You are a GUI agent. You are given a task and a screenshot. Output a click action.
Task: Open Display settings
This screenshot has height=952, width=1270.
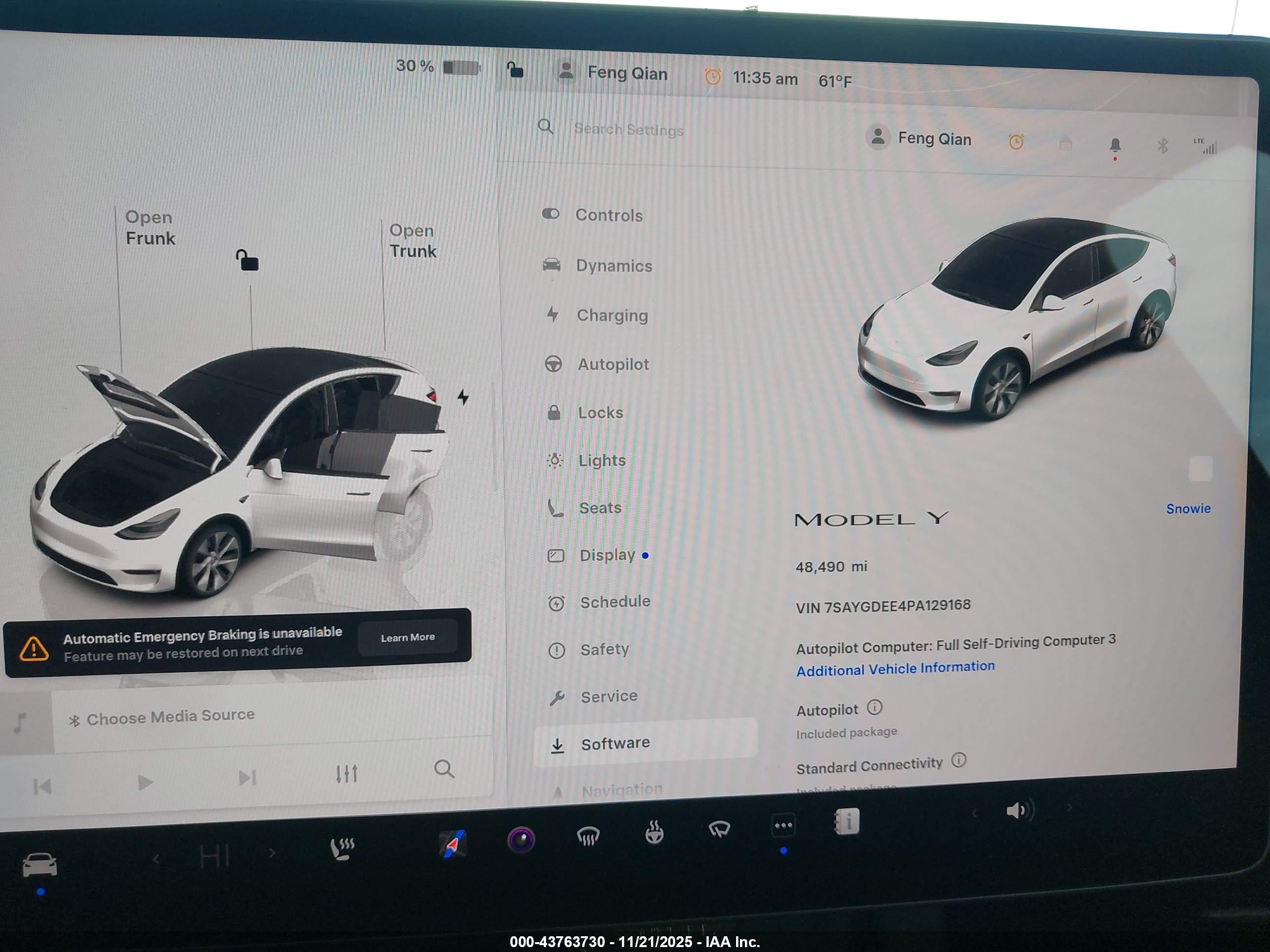(x=597, y=555)
